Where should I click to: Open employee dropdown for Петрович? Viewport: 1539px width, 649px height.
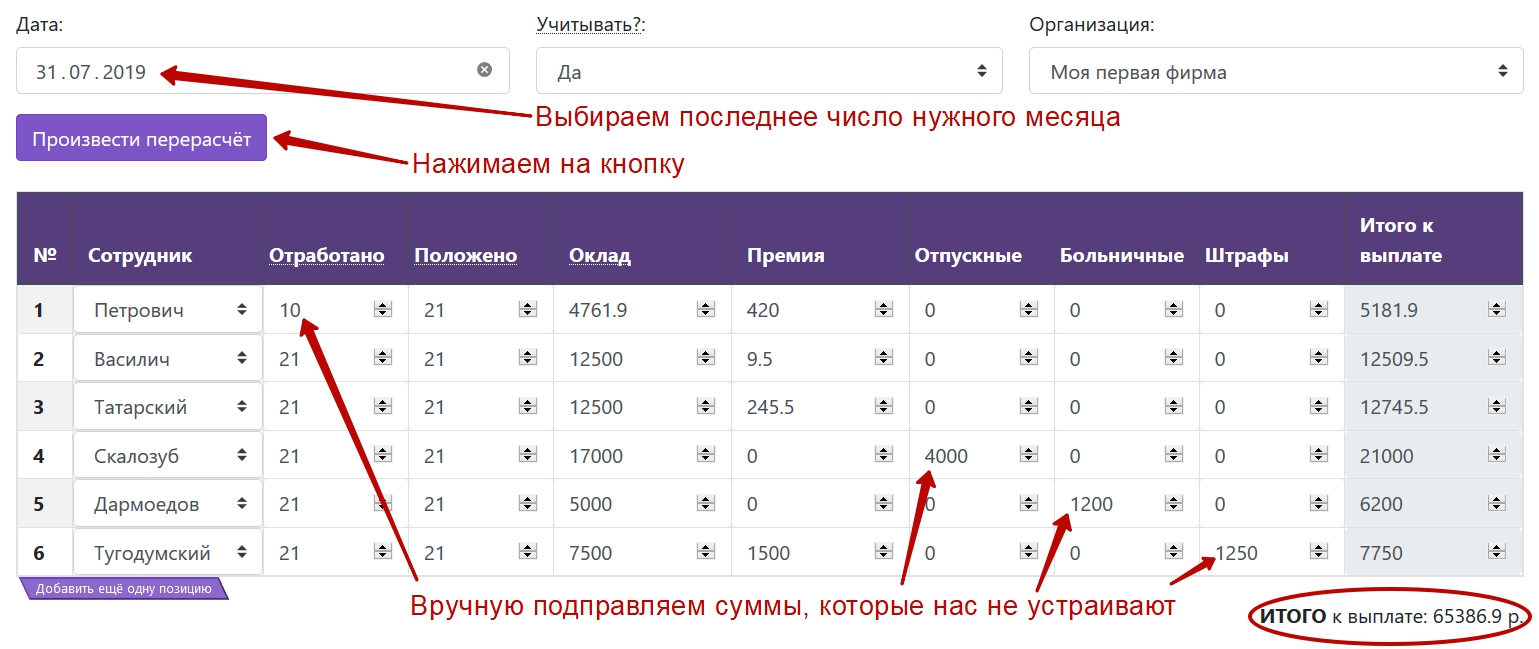(x=168, y=310)
